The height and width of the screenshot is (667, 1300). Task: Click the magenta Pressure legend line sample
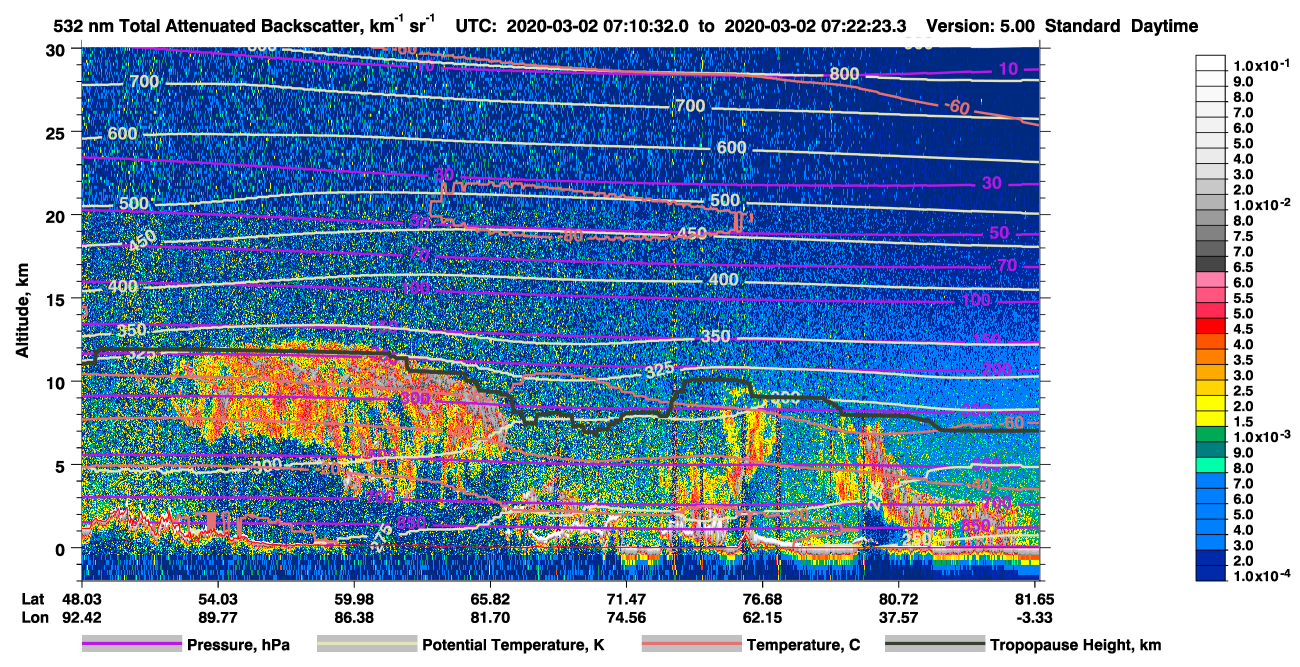coord(132,645)
